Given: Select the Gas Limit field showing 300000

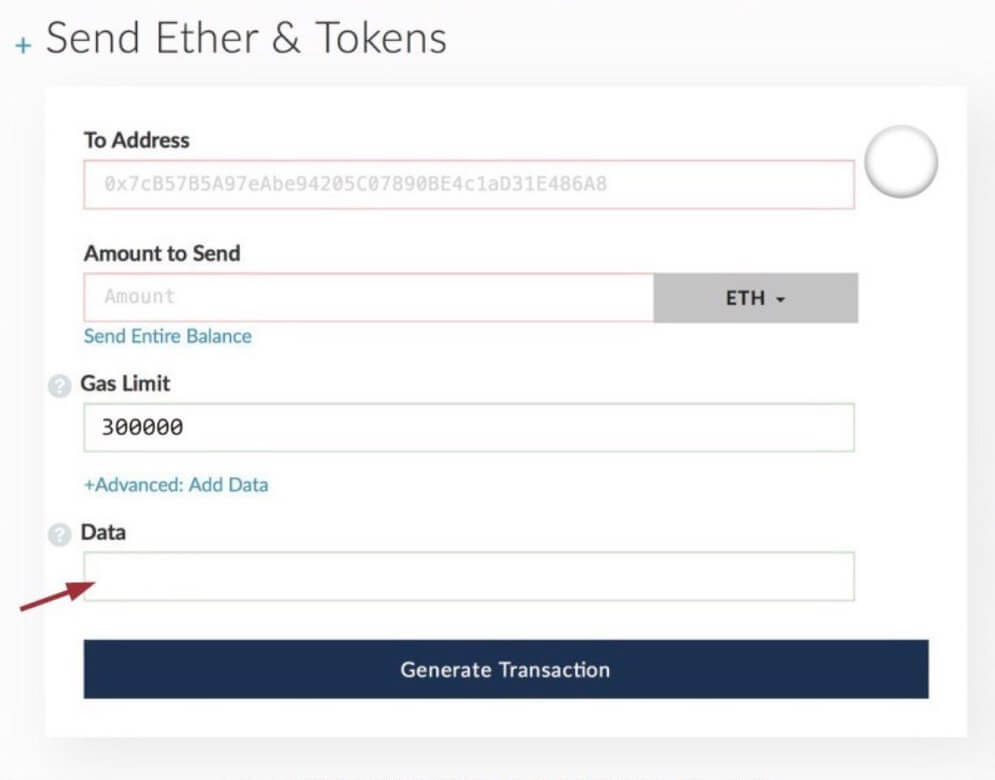Looking at the screenshot, I should (468, 428).
